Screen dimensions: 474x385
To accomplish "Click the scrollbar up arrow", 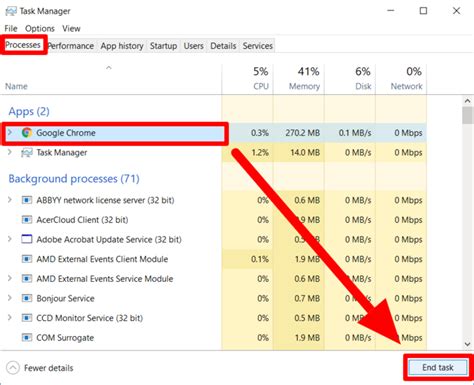I will tap(467, 100).
